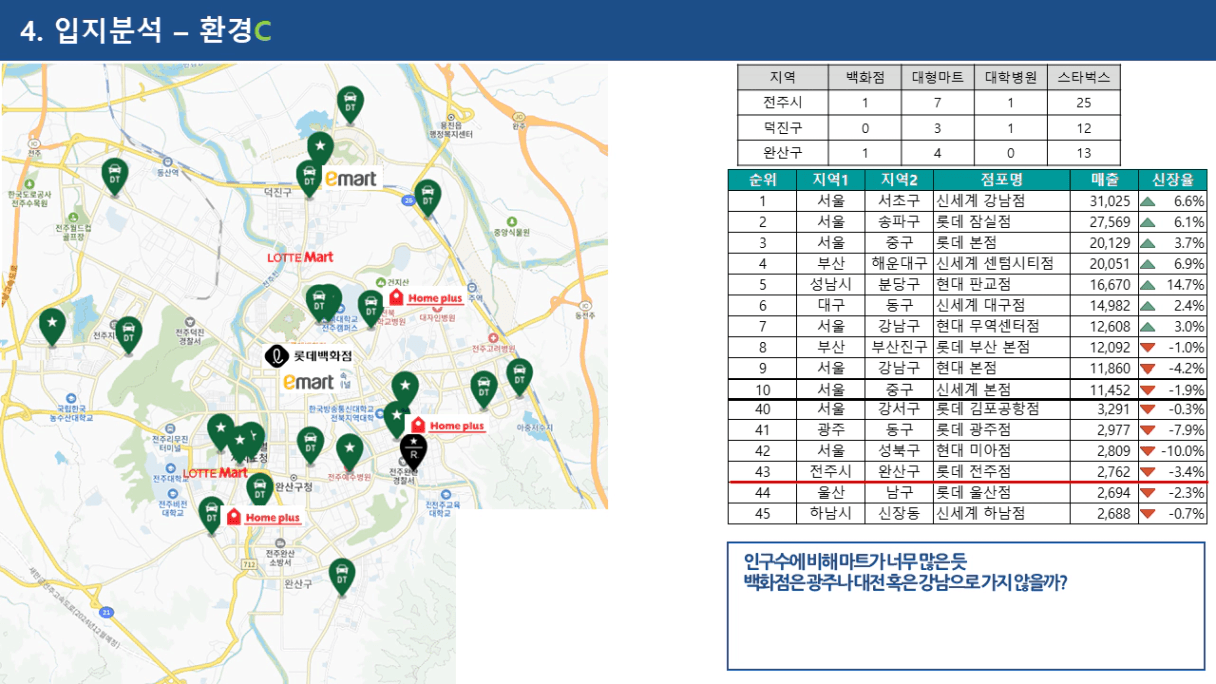Click the star pin right of the lower emart
Screen dimensions: 1216x684
pos(405,389)
